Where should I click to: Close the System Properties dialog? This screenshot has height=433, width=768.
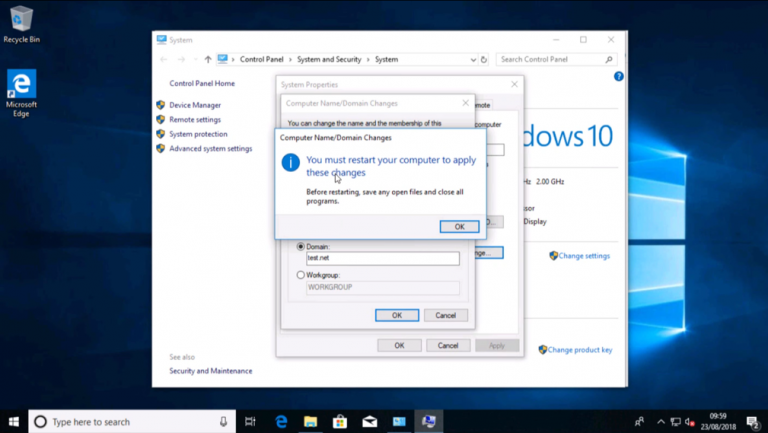(x=514, y=84)
